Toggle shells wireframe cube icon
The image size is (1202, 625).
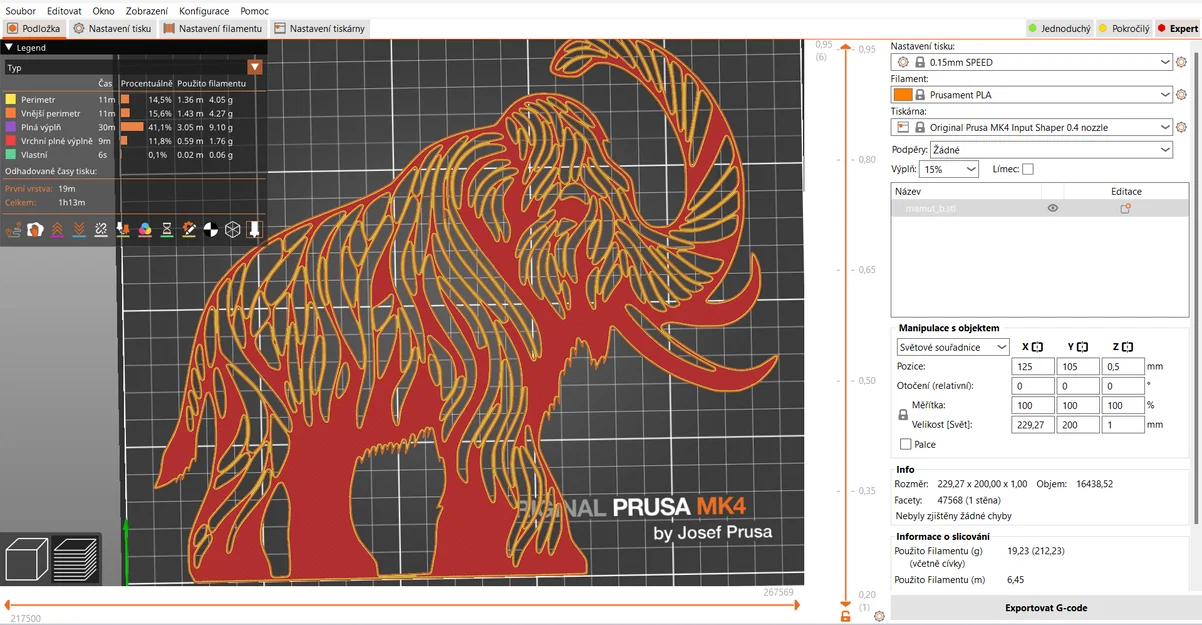click(x=233, y=230)
